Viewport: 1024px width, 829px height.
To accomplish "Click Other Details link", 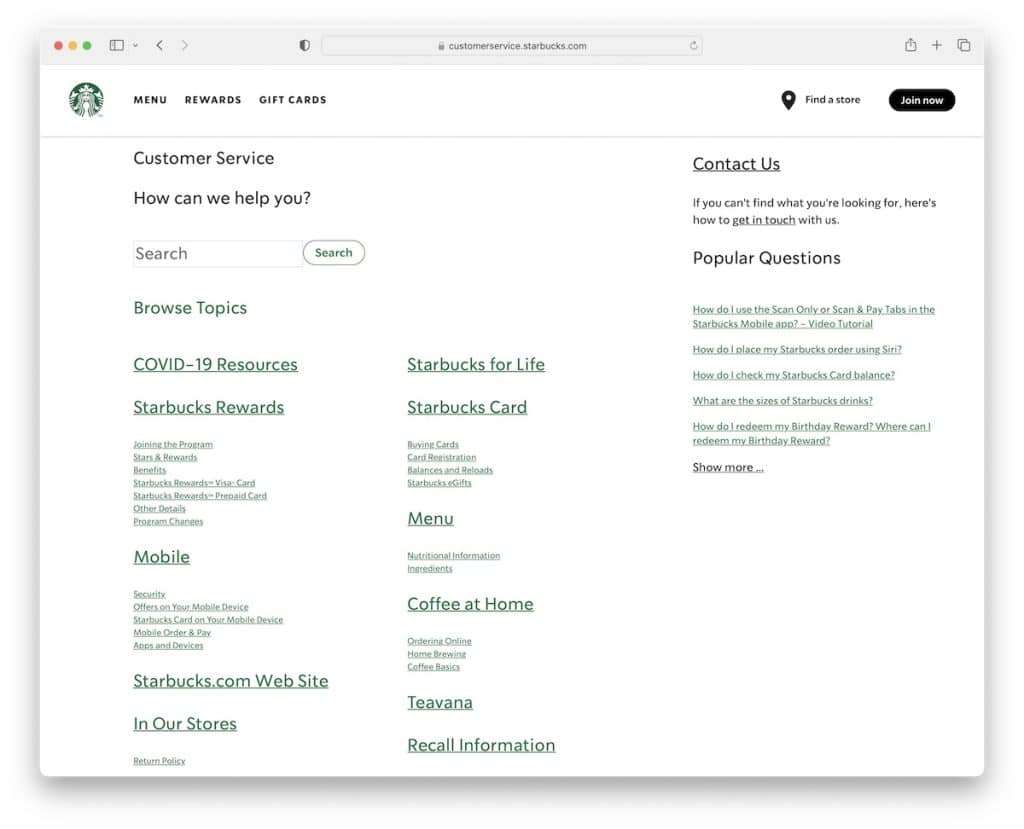I will tap(159, 509).
